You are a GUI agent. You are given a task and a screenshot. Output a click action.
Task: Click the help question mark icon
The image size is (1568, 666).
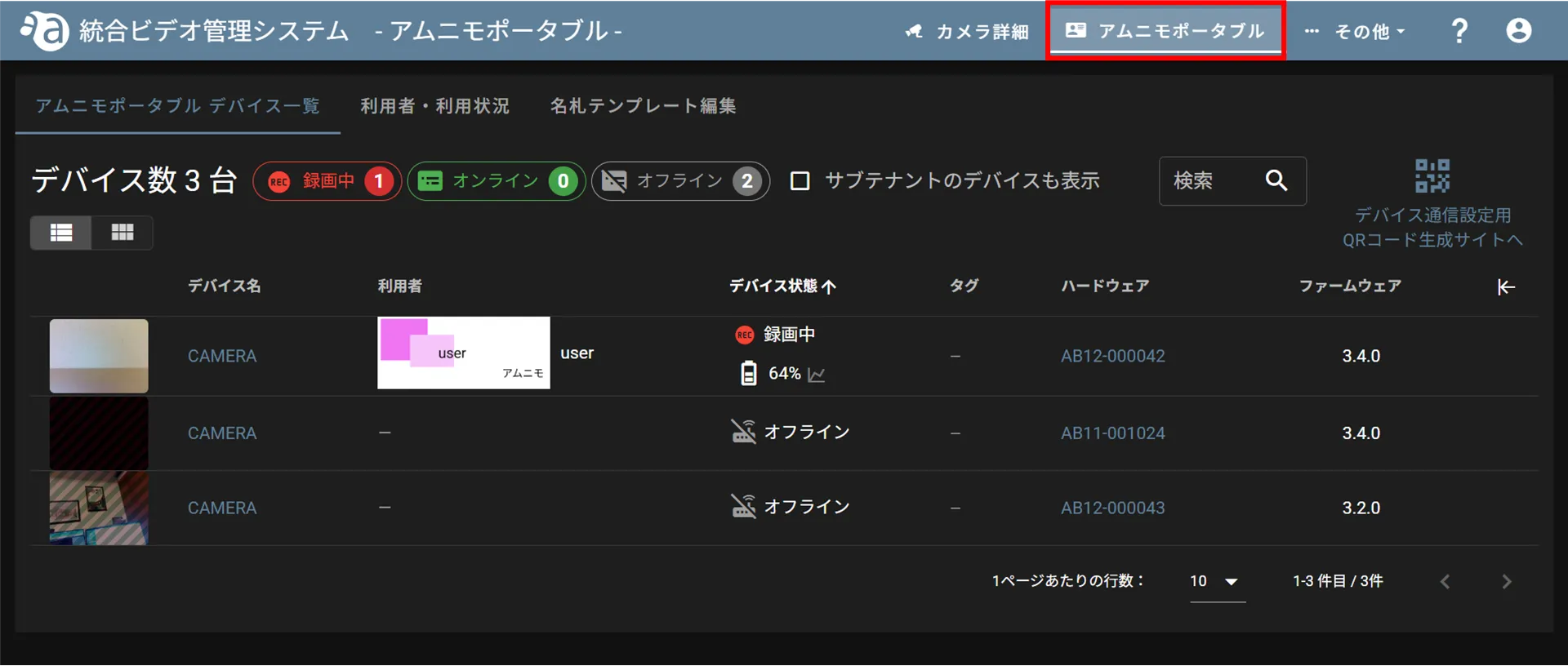1459,31
